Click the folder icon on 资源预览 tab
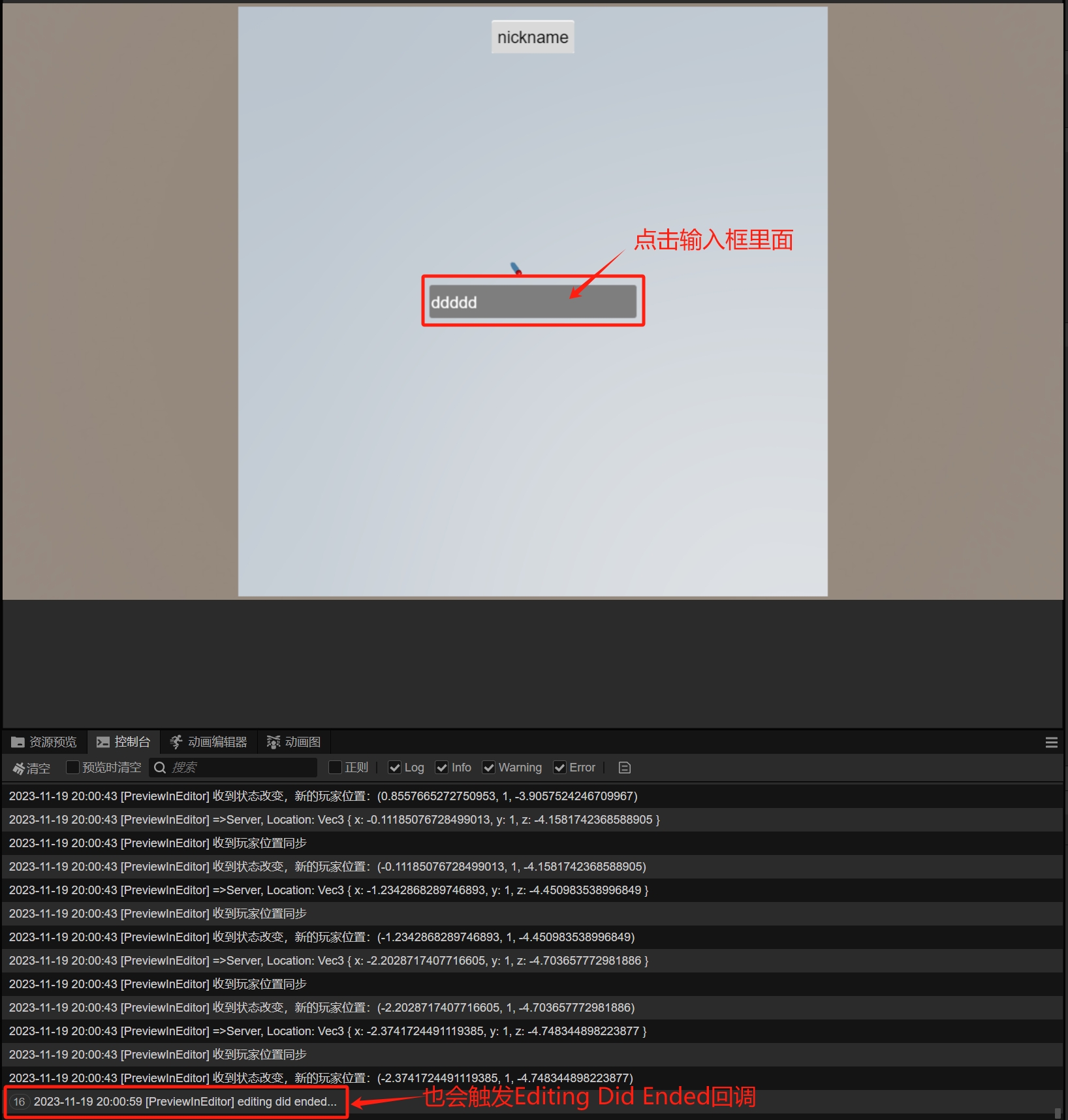Viewport: 1068px width, 1120px height. (18, 741)
